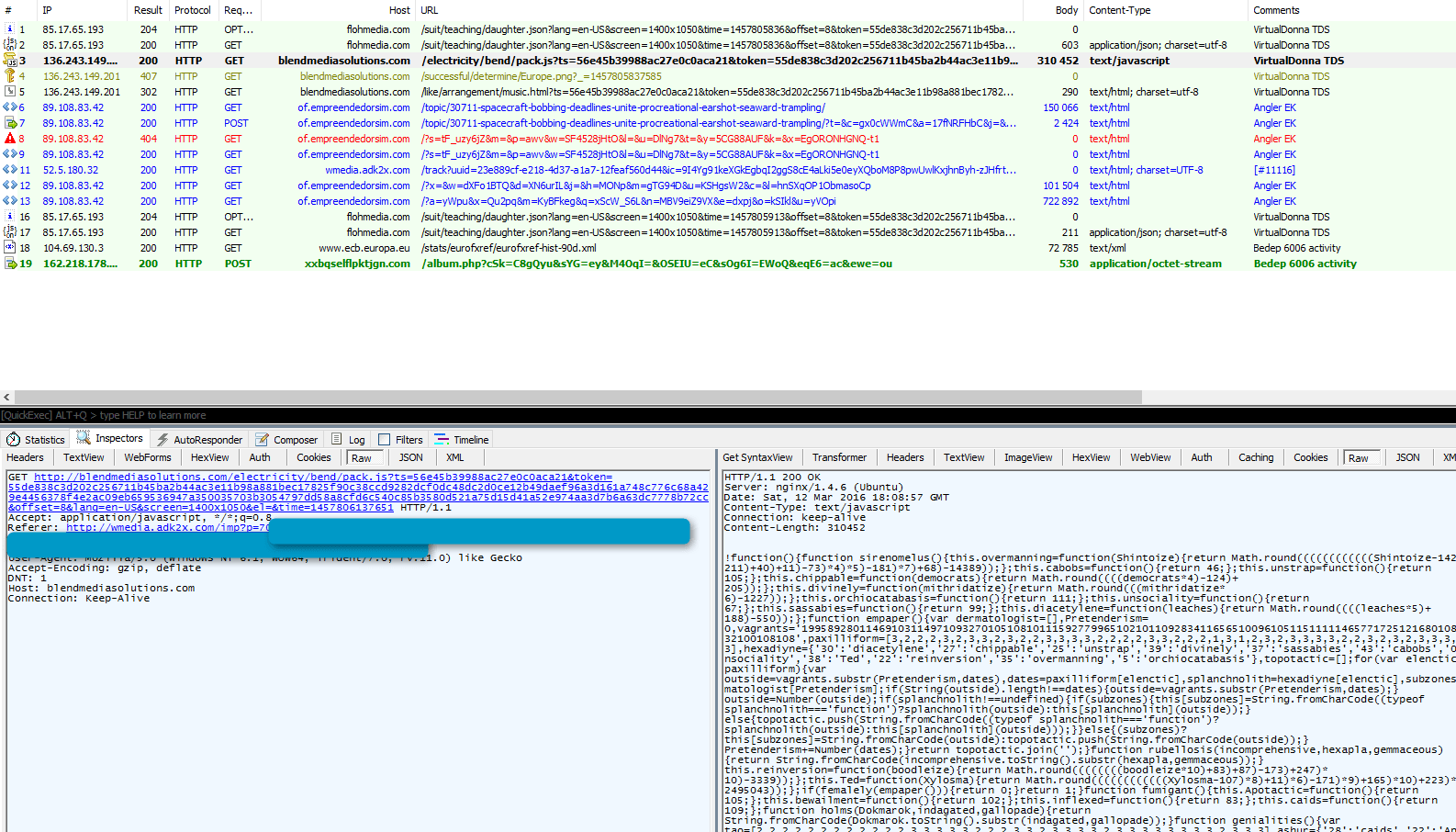Image resolution: width=1456 pixels, height=832 pixels.
Task: Switch to the AutoResponder tab
Action: [x=199, y=440]
